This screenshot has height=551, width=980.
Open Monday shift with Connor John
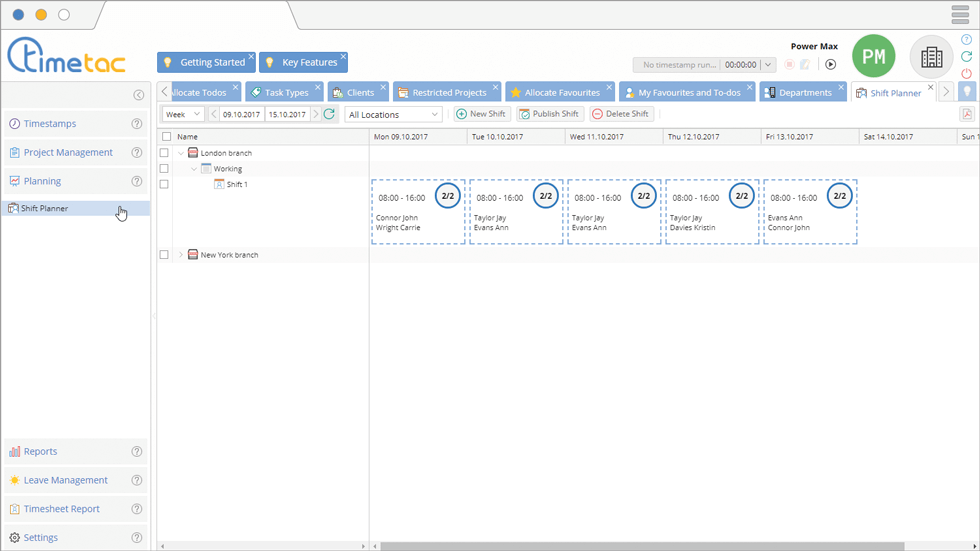pyautogui.click(x=418, y=212)
